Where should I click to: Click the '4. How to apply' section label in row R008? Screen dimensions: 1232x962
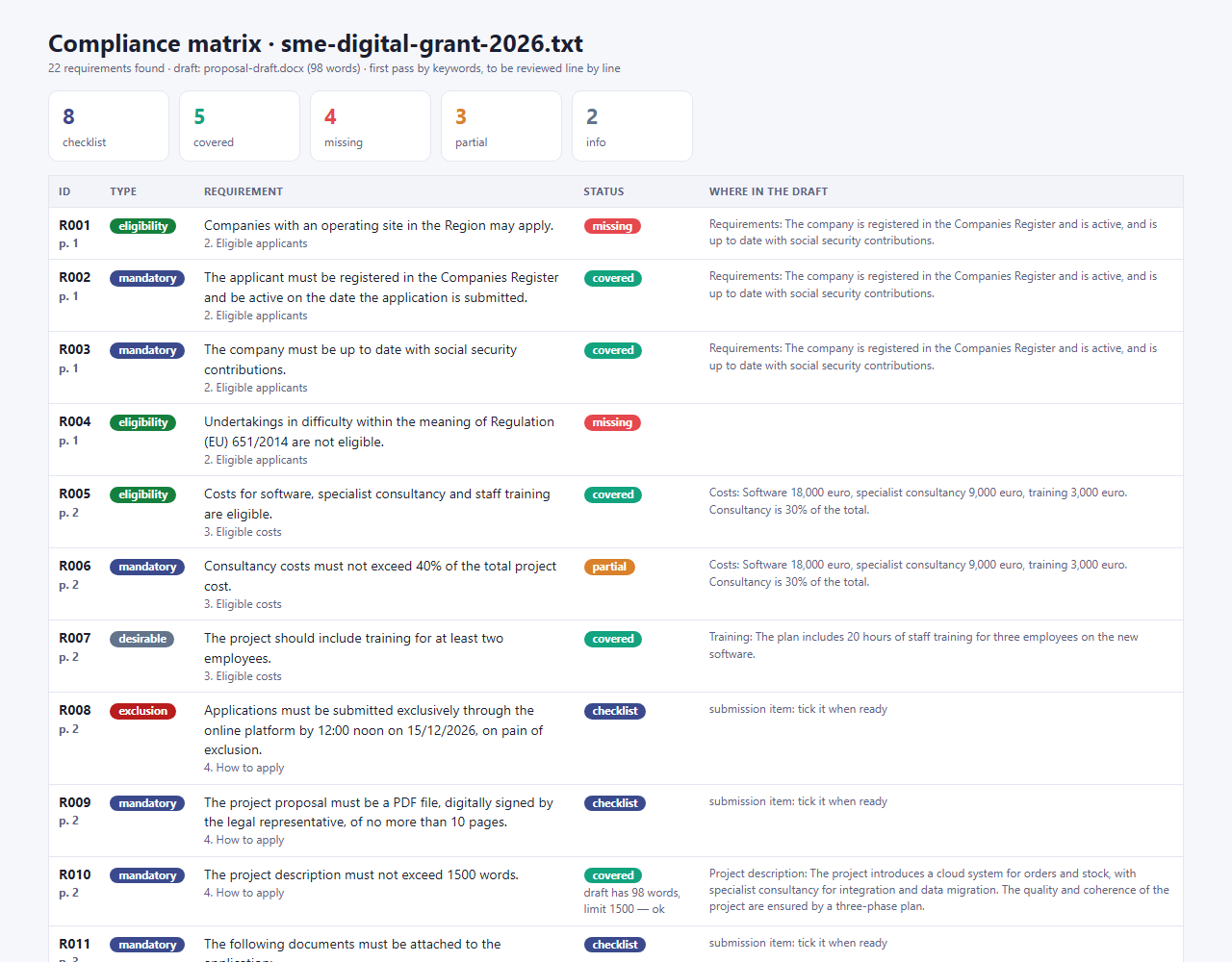coord(244,768)
